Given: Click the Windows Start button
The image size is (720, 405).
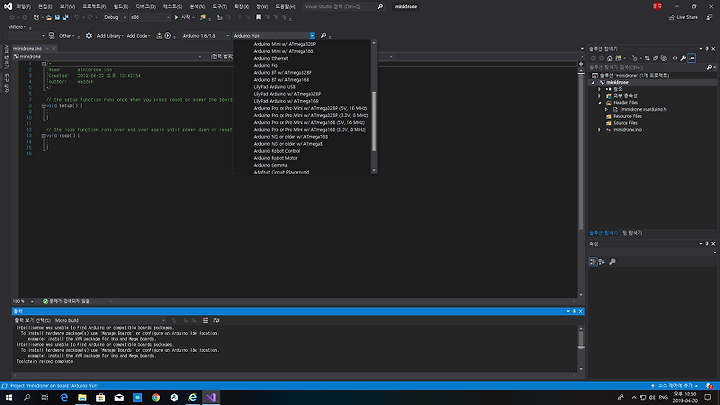Looking at the screenshot, I should (9, 398).
